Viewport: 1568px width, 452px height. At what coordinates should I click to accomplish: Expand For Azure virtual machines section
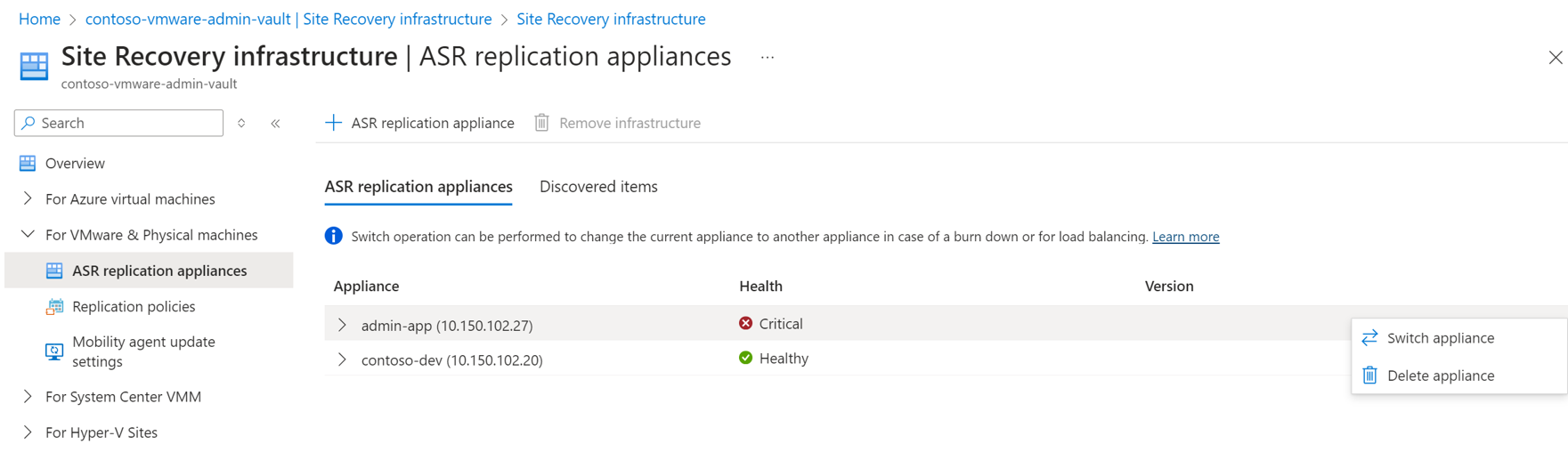28,199
